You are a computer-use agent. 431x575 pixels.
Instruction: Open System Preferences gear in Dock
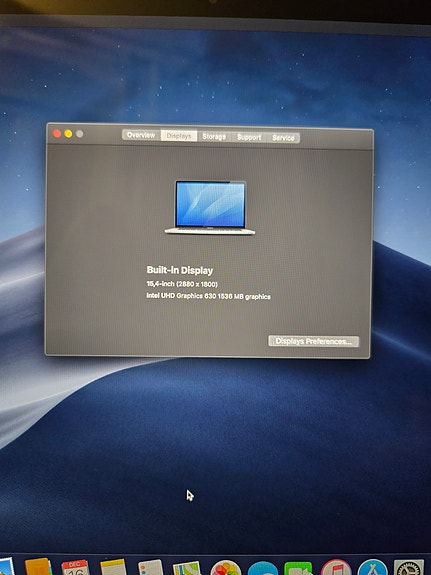click(409, 568)
